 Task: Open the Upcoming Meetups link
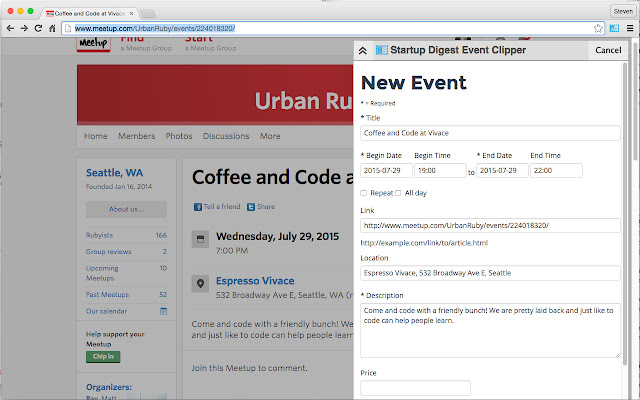102,273
